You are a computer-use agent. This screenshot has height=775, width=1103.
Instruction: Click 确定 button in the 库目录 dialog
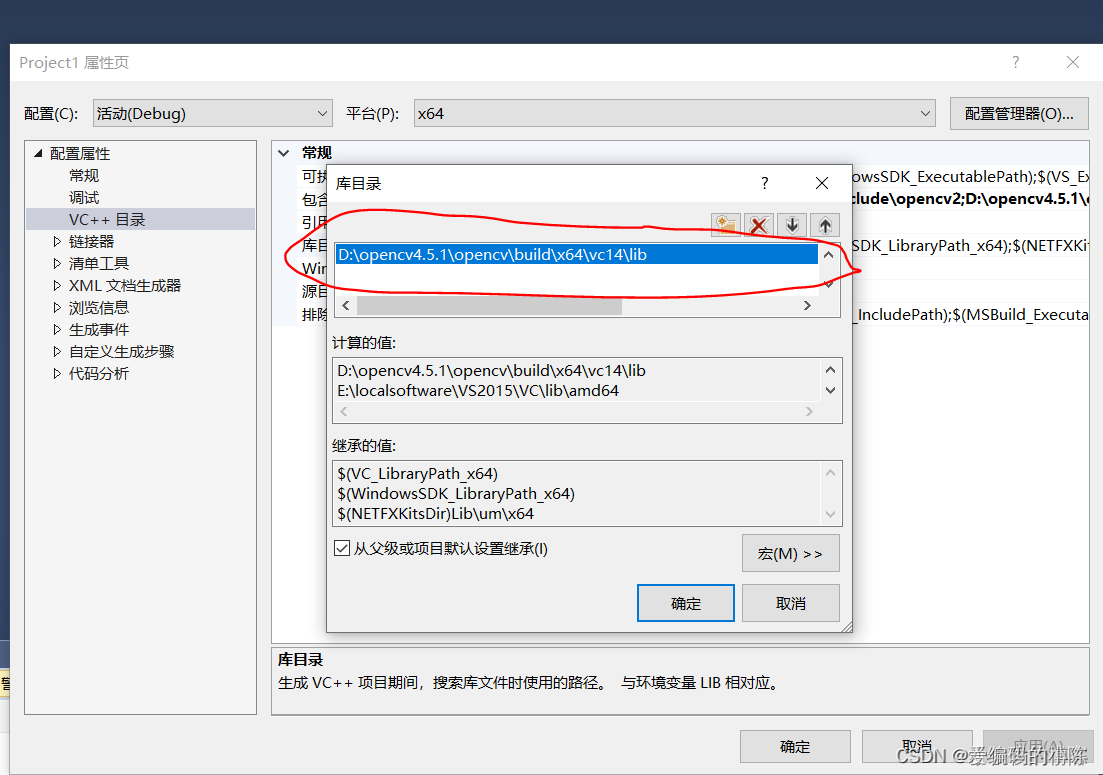[x=685, y=602]
